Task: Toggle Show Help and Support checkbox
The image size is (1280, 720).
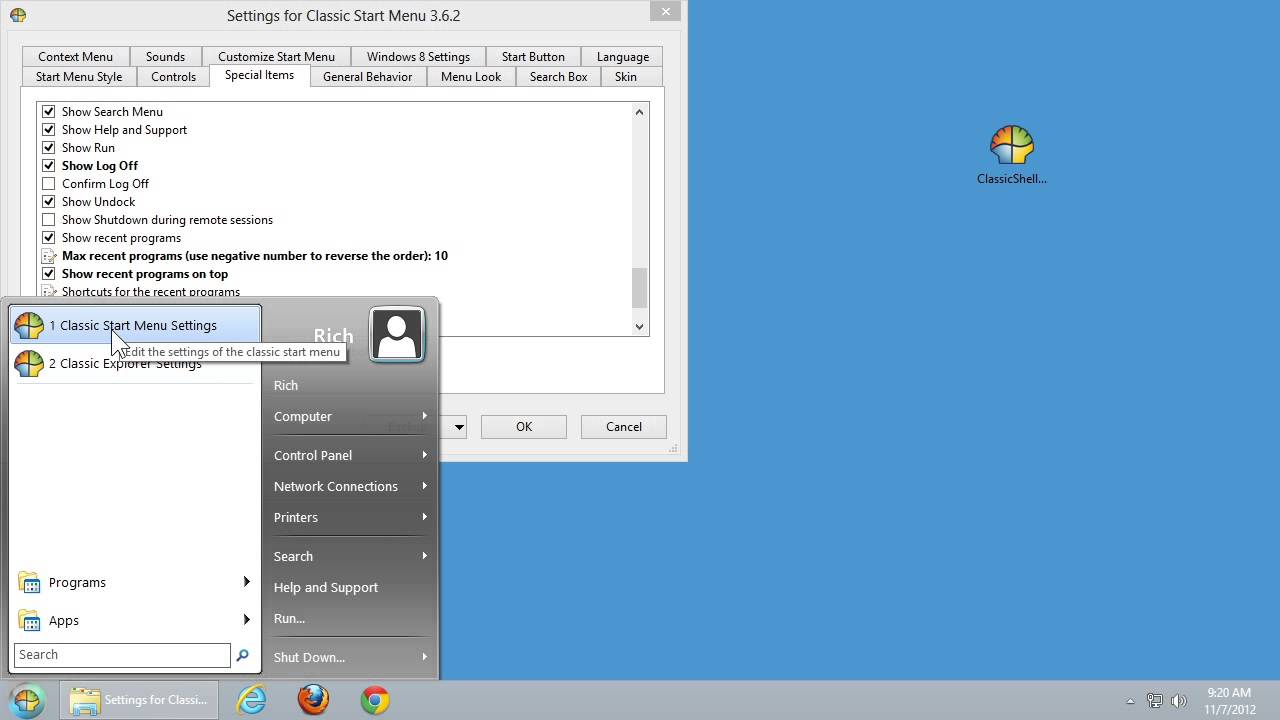Action: pyautogui.click(x=48, y=130)
